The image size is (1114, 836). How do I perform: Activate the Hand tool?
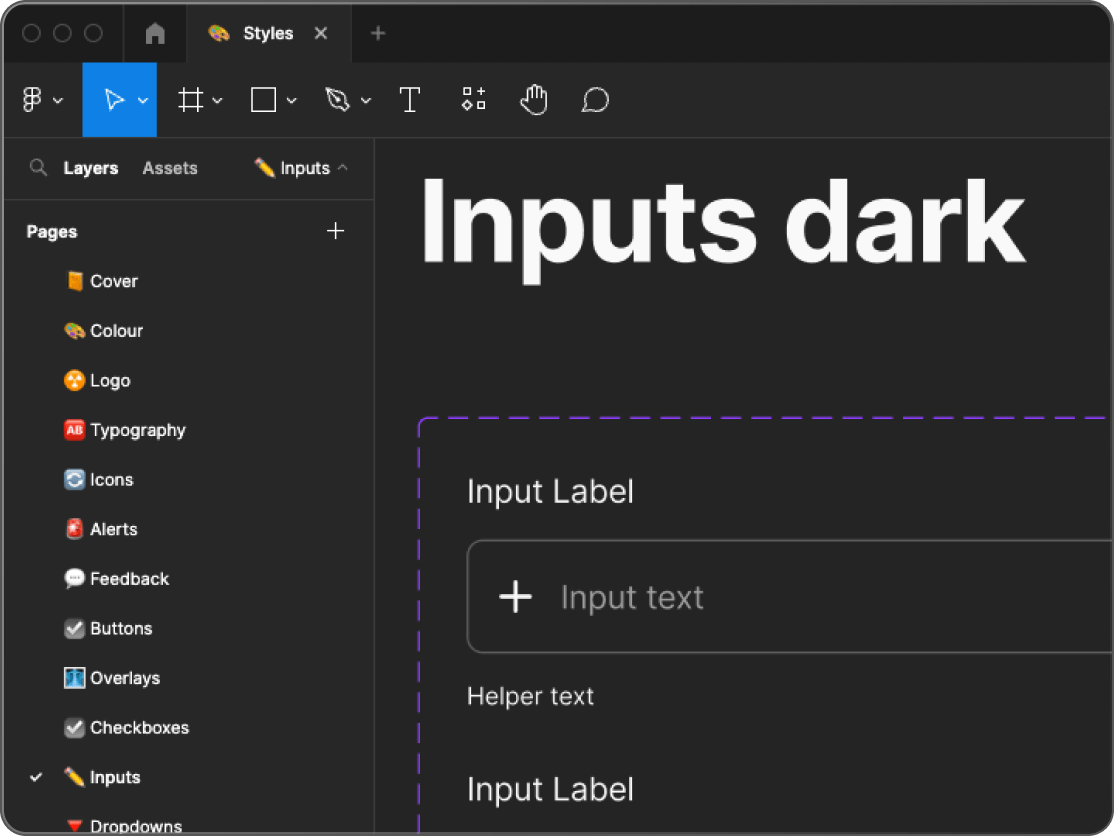pos(534,100)
